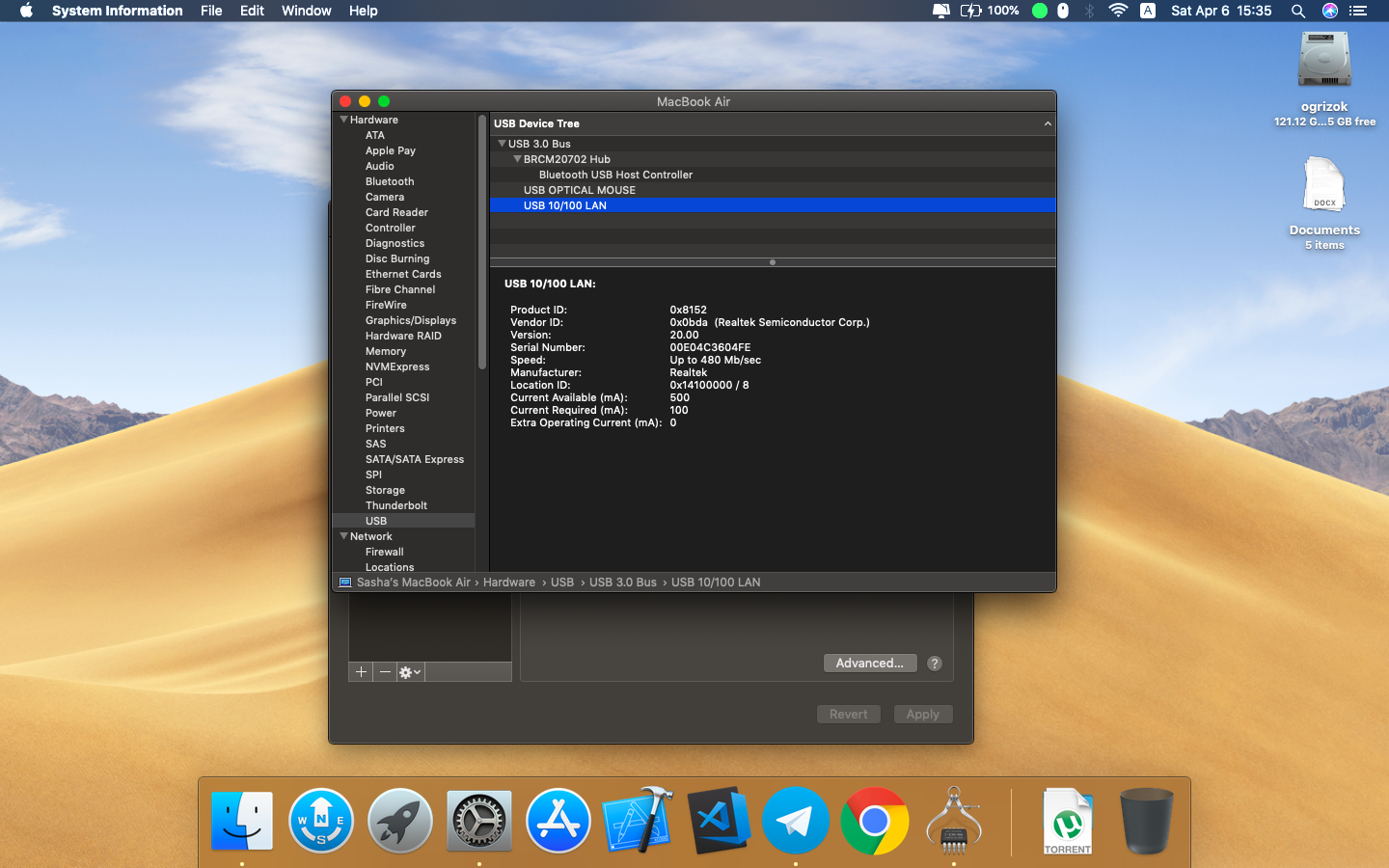Open the Edit menu
1389x868 pixels.
pos(252,11)
